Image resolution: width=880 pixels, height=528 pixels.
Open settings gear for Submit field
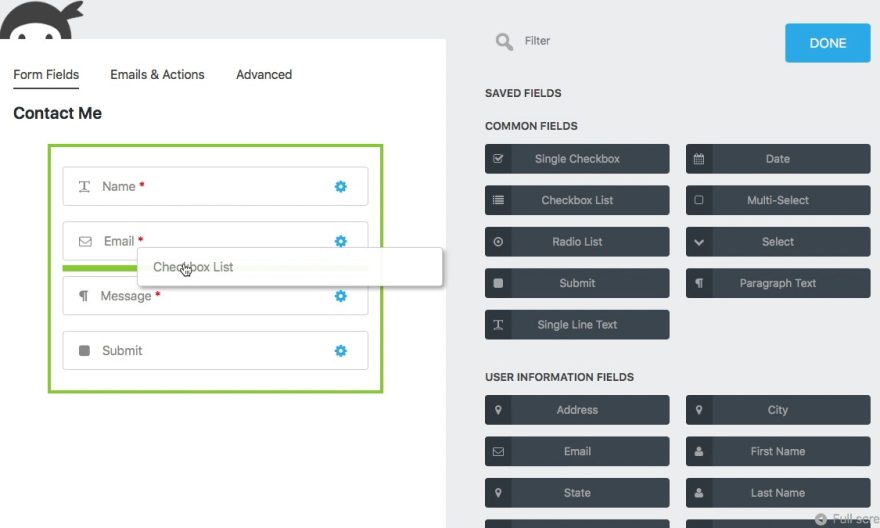pyautogui.click(x=341, y=351)
